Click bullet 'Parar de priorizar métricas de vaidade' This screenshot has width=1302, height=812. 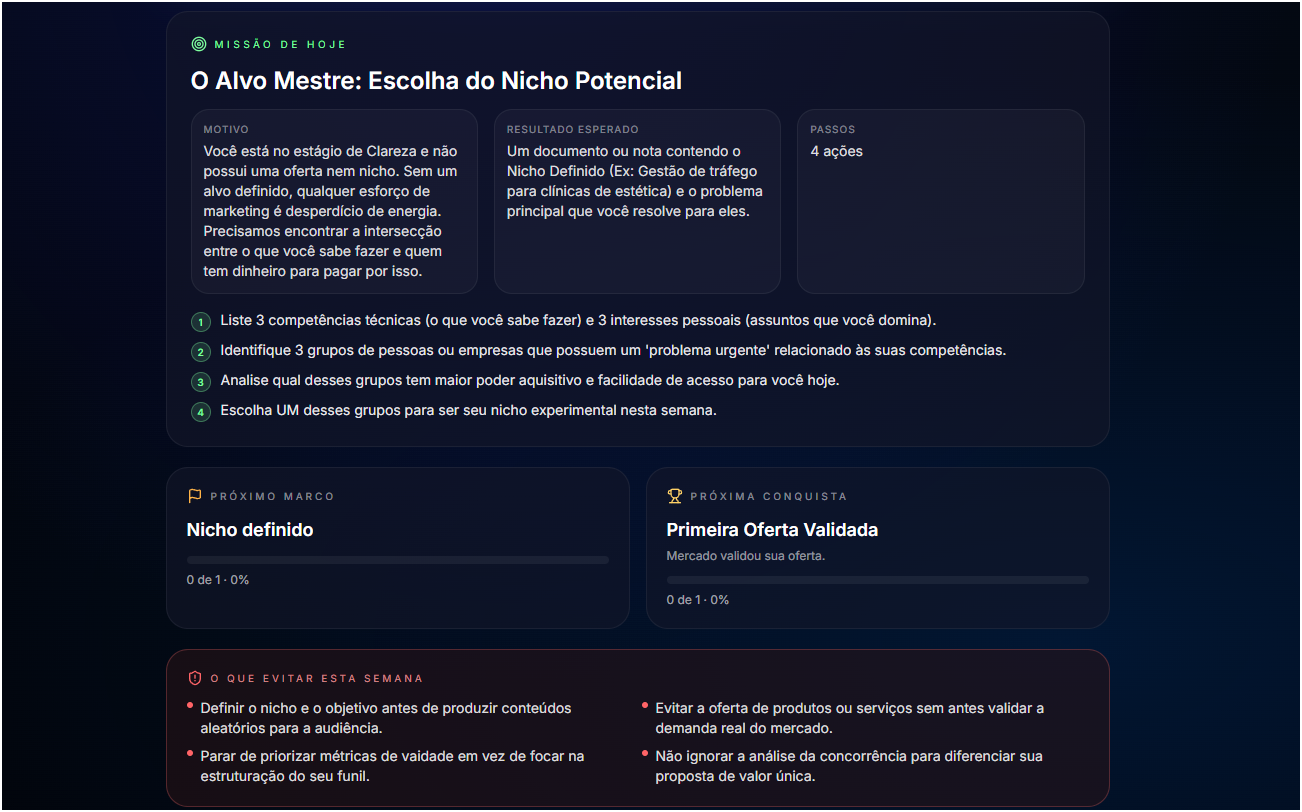tap(392, 766)
